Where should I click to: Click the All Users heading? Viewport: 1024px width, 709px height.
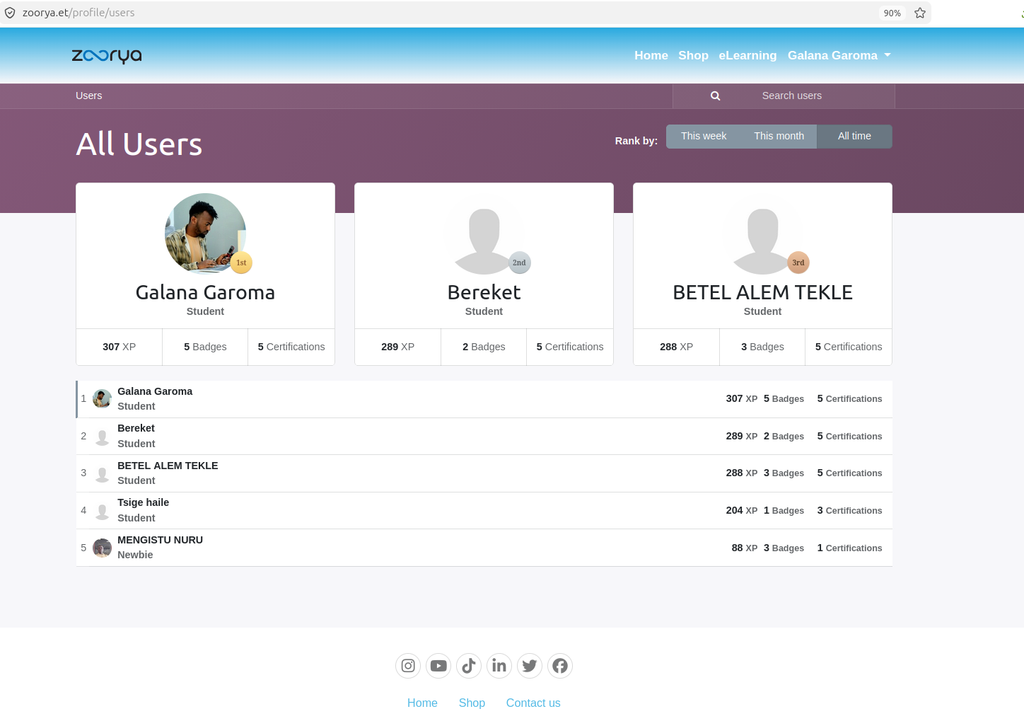pyautogui.click(x=139, y=144)
